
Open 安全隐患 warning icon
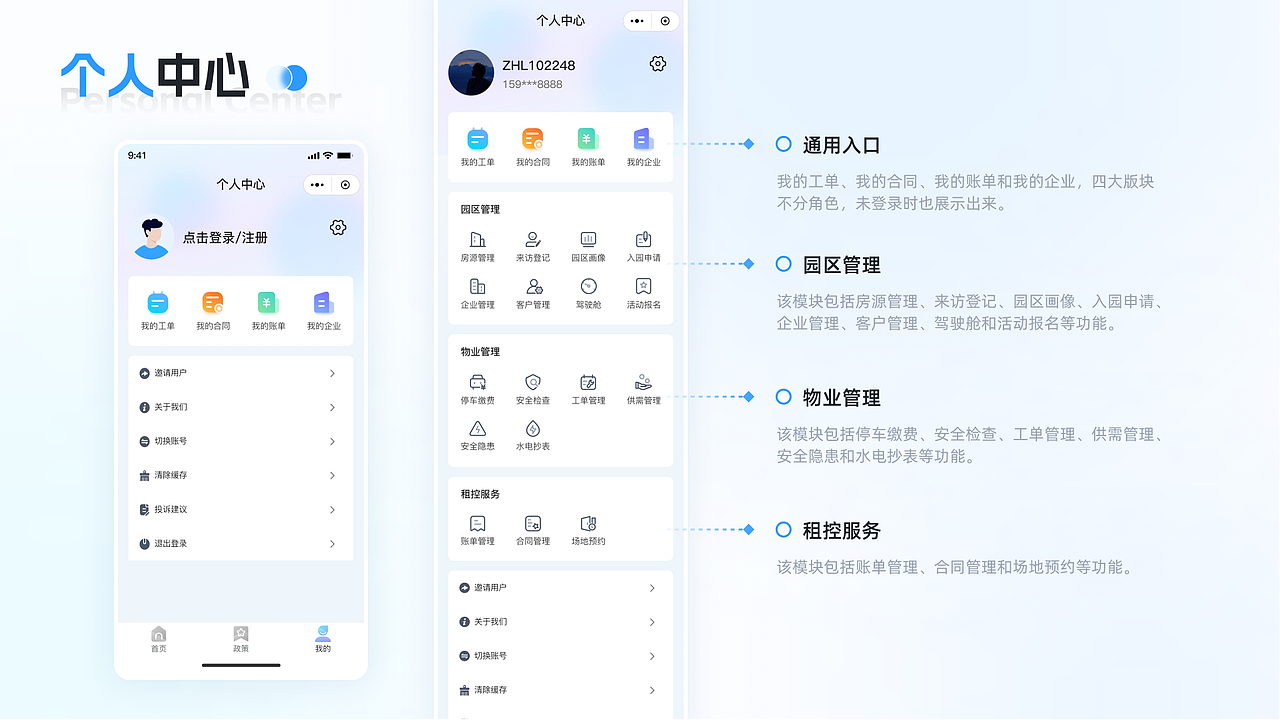pyautogui.click(x=478, y=428)
